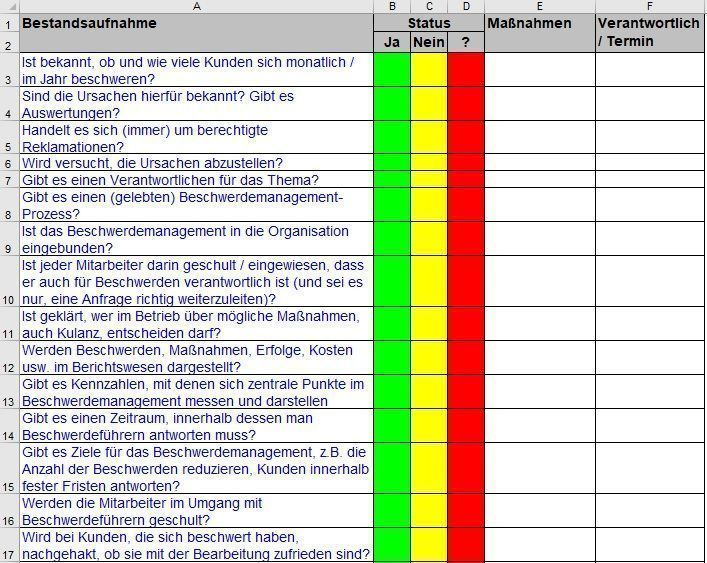Viewport: 707px width, 563px height.
Task: Click the empty Verantwortlich cell in row 14
Action: coord(650,426)
